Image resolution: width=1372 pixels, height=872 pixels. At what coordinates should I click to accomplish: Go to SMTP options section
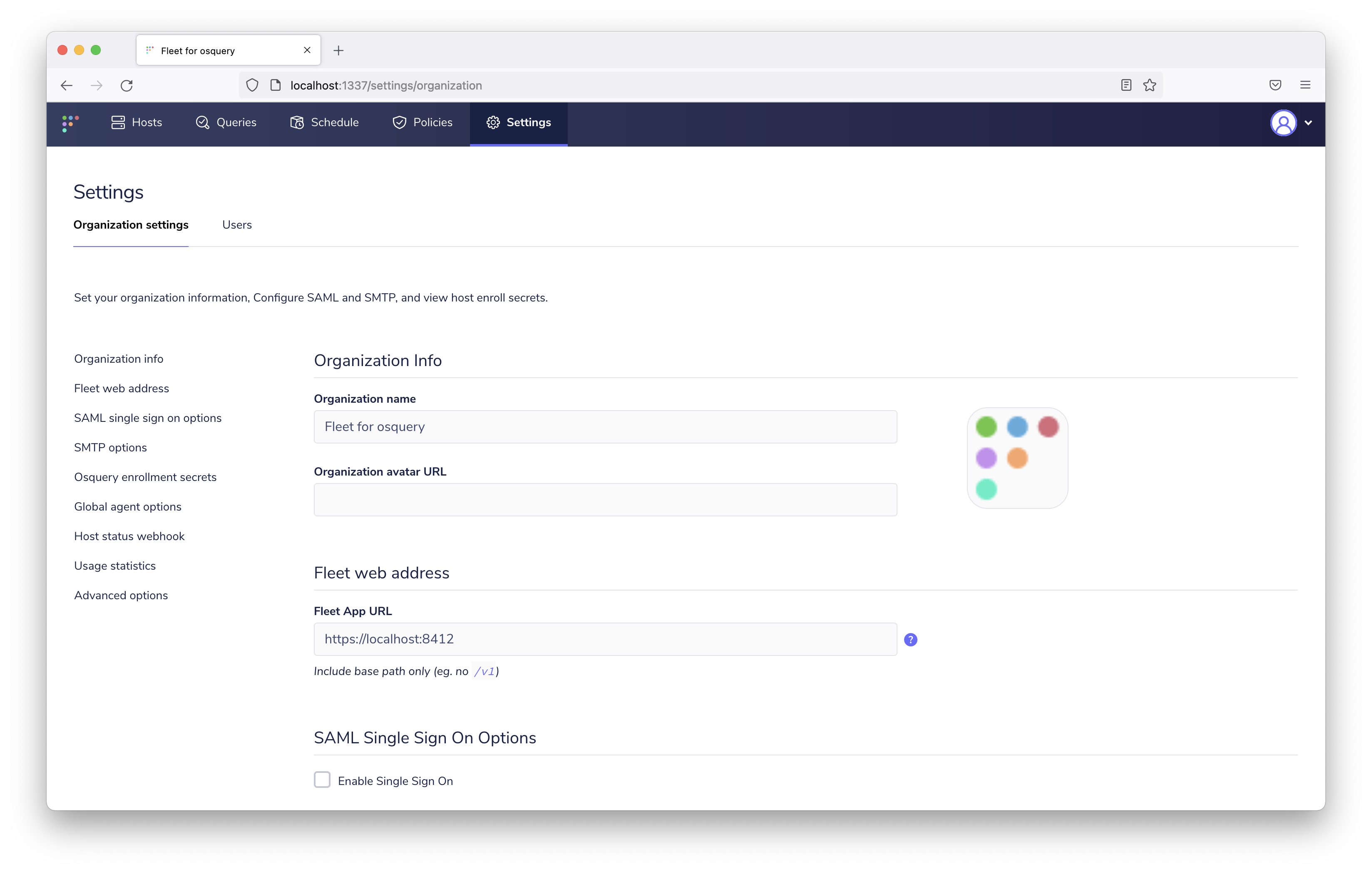(111, 447)
